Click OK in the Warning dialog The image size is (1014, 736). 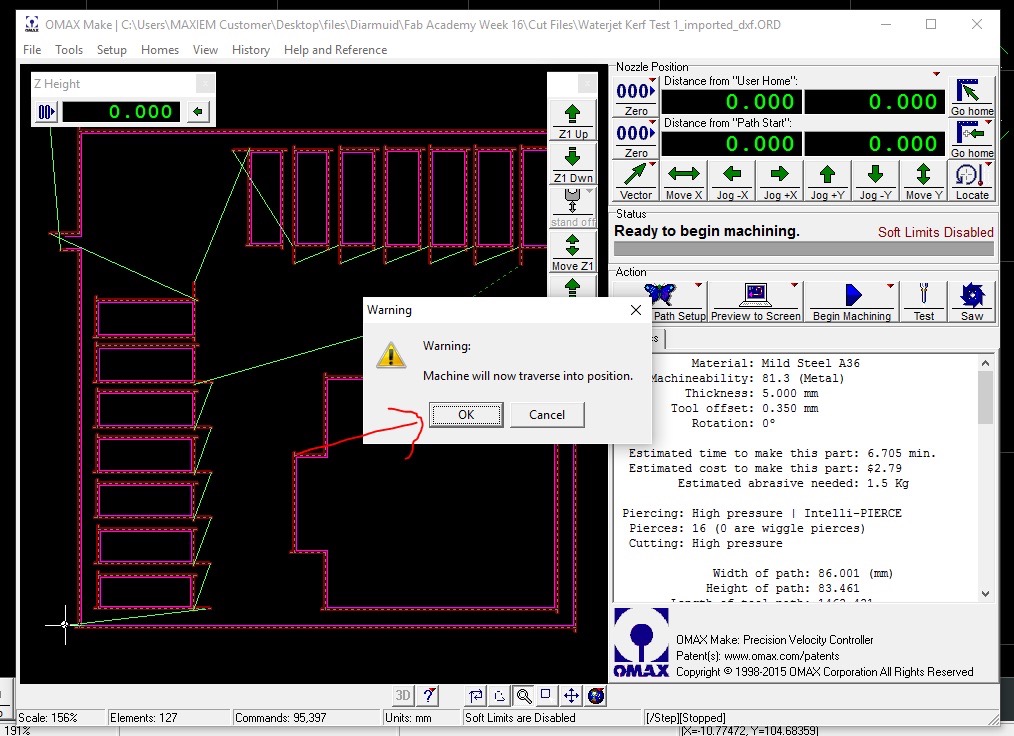point(466,415)
